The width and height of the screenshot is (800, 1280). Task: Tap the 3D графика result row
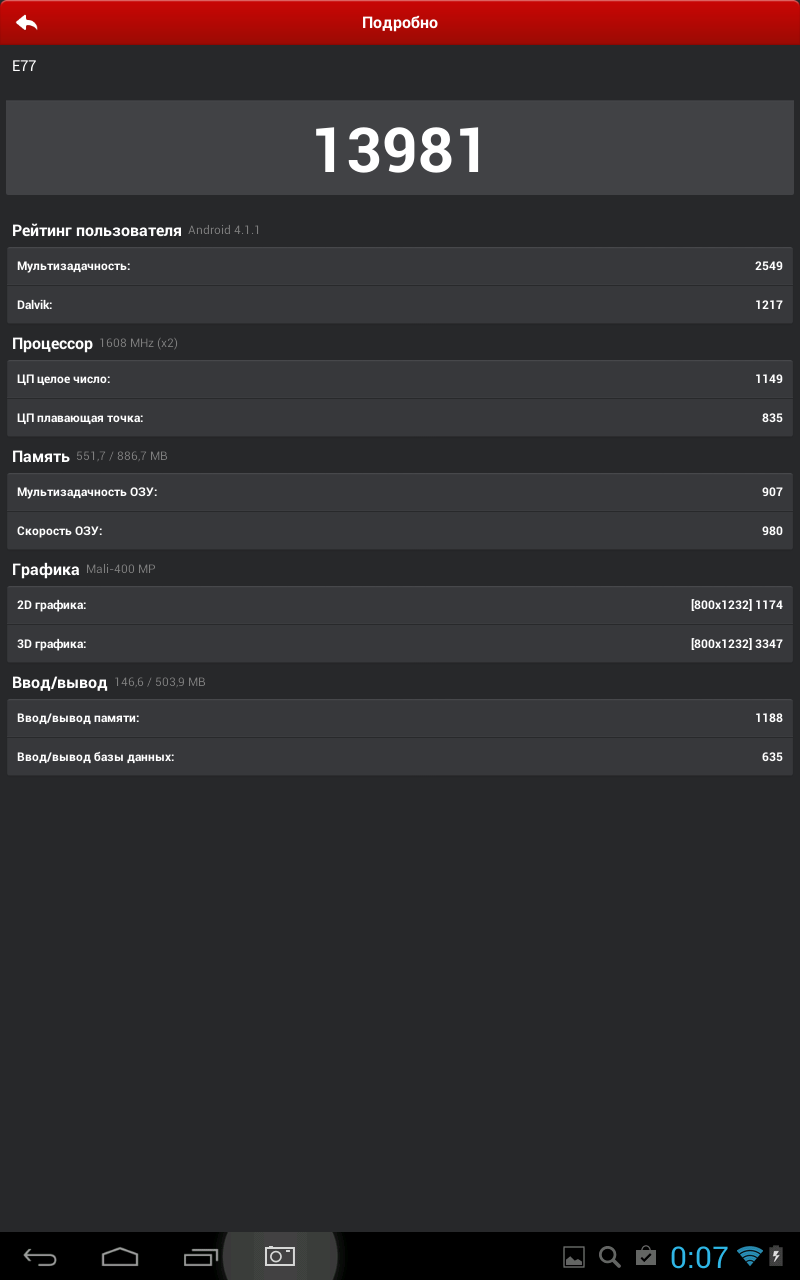click(400, 644)
